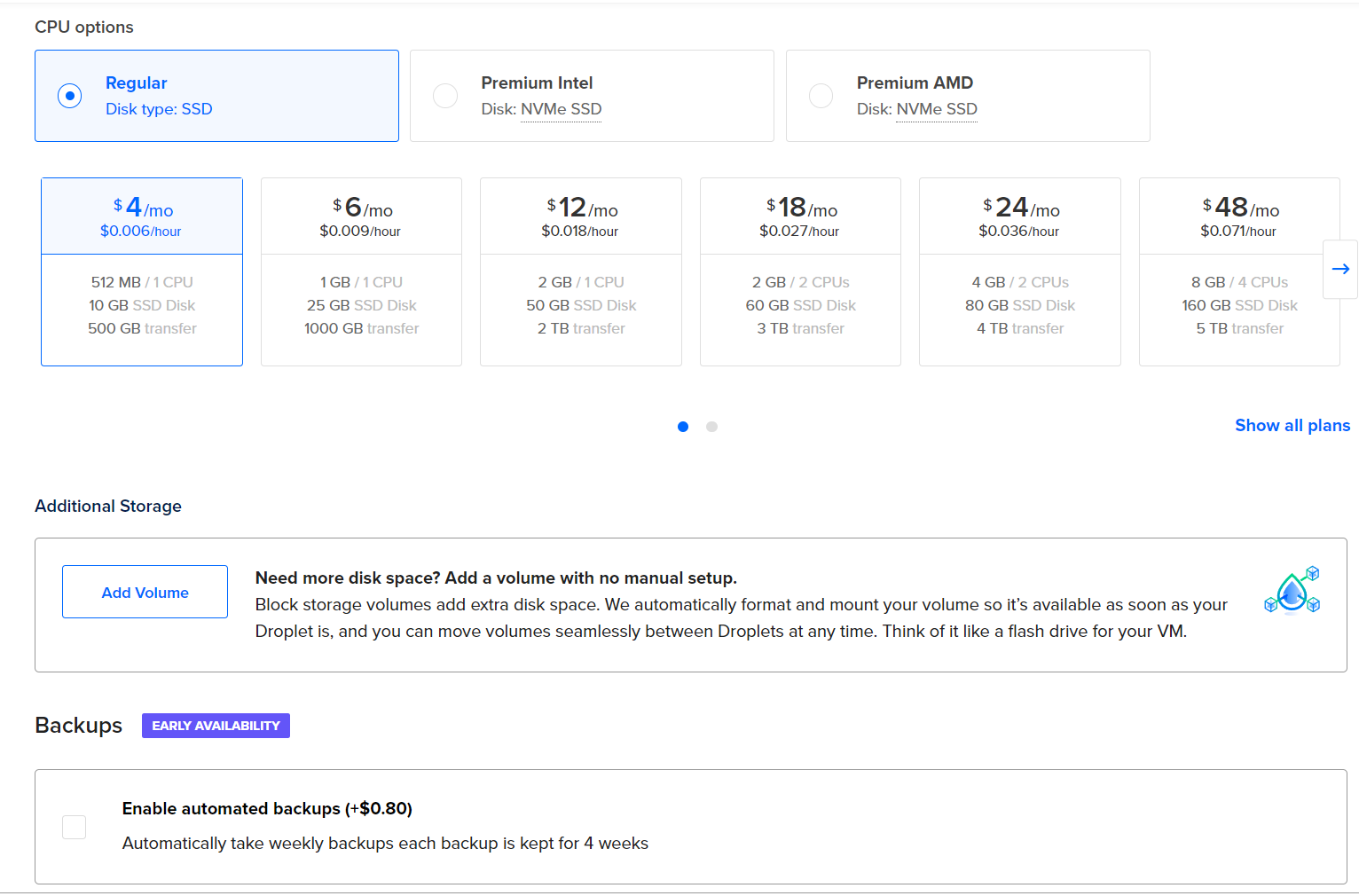The width and height of the screenshot is (1359, 896).
Task: Select the Regular CPU option radio button
Action: [69, 96]
